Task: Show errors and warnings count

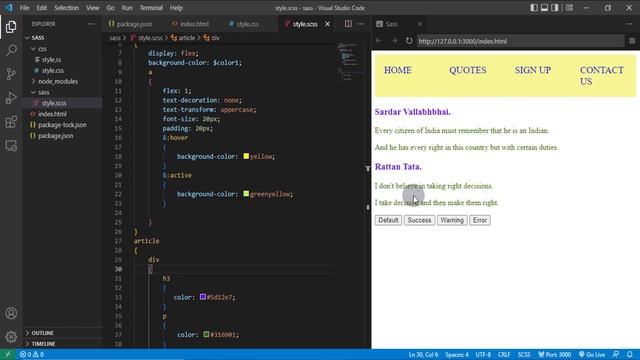Action: click(32, 354)
